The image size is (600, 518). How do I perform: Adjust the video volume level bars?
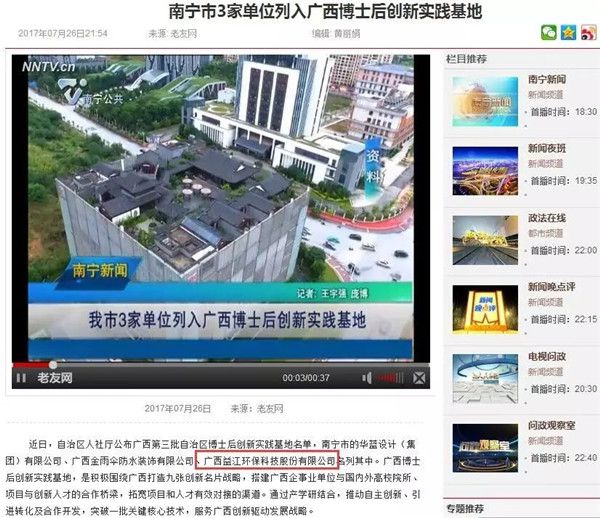click(x=392, y=378)
